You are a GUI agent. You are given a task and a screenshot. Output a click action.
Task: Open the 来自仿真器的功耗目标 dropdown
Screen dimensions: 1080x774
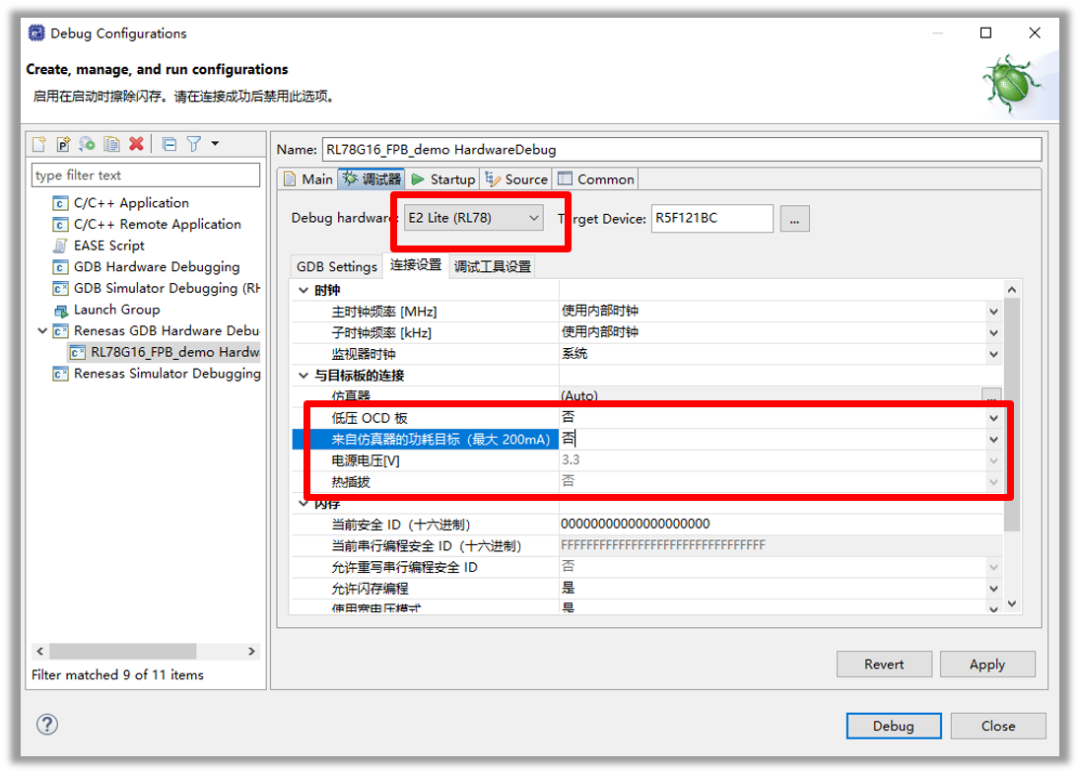993,440
